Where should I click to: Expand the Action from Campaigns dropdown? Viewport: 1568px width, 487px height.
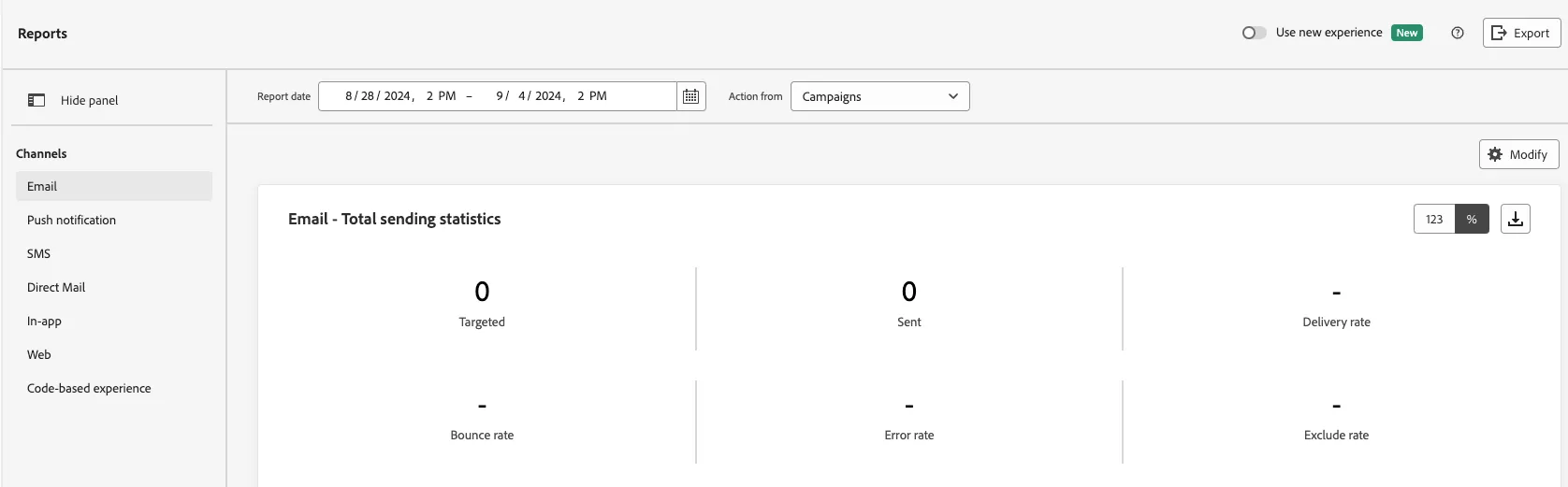(879, 96)
